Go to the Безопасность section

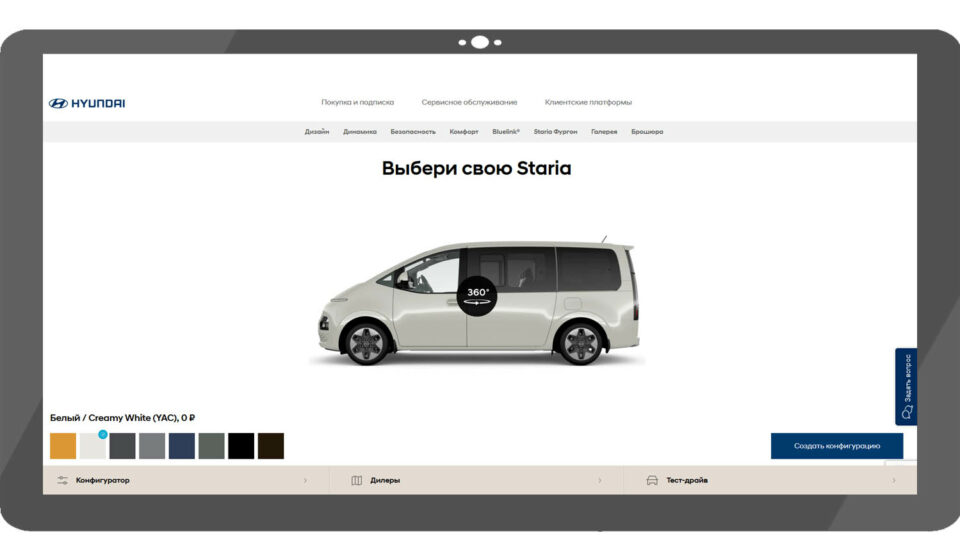pyautogui.click(x=413, y=132)
